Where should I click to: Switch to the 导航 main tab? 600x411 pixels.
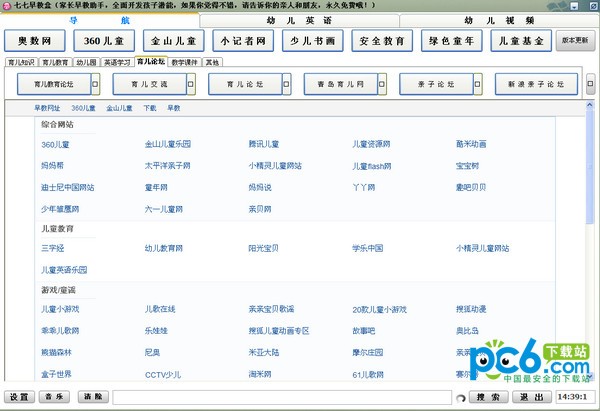pos(99,21)
